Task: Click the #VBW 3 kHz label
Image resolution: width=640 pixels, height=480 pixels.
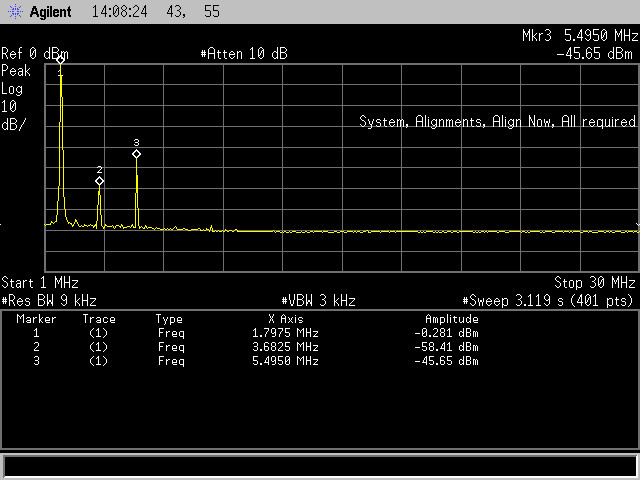Action: point(318,301)
